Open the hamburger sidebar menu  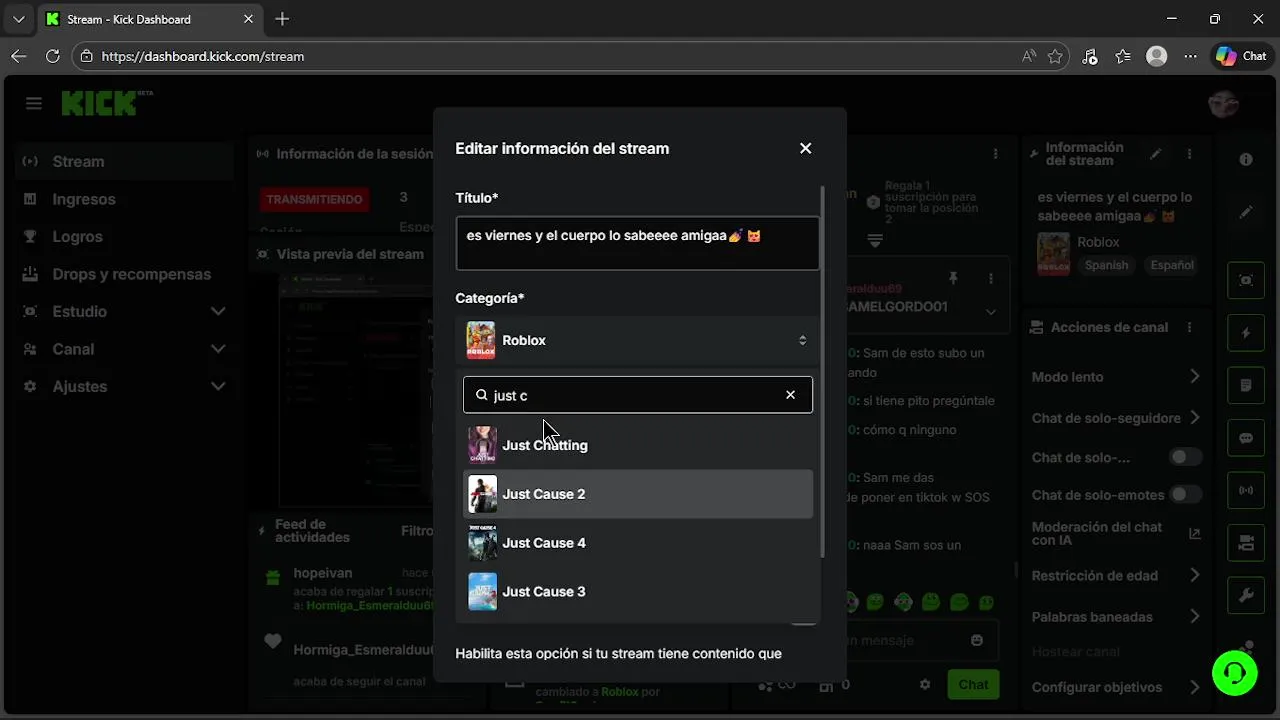pos(34,104)
